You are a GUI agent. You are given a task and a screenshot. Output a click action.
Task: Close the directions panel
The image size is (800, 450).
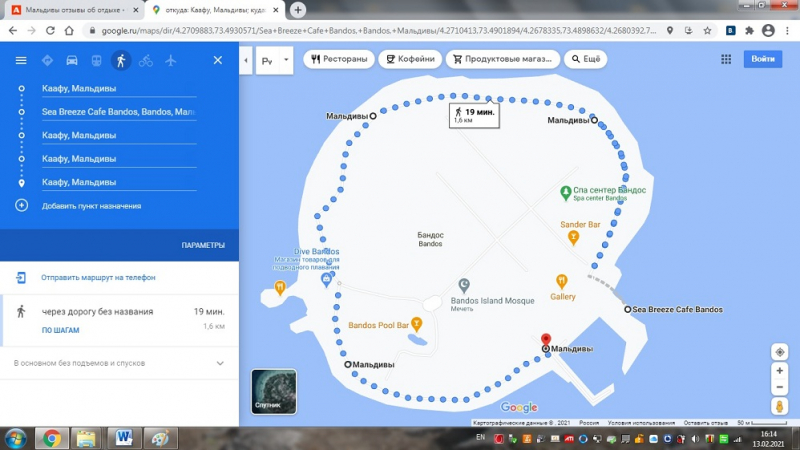point(218,61)
